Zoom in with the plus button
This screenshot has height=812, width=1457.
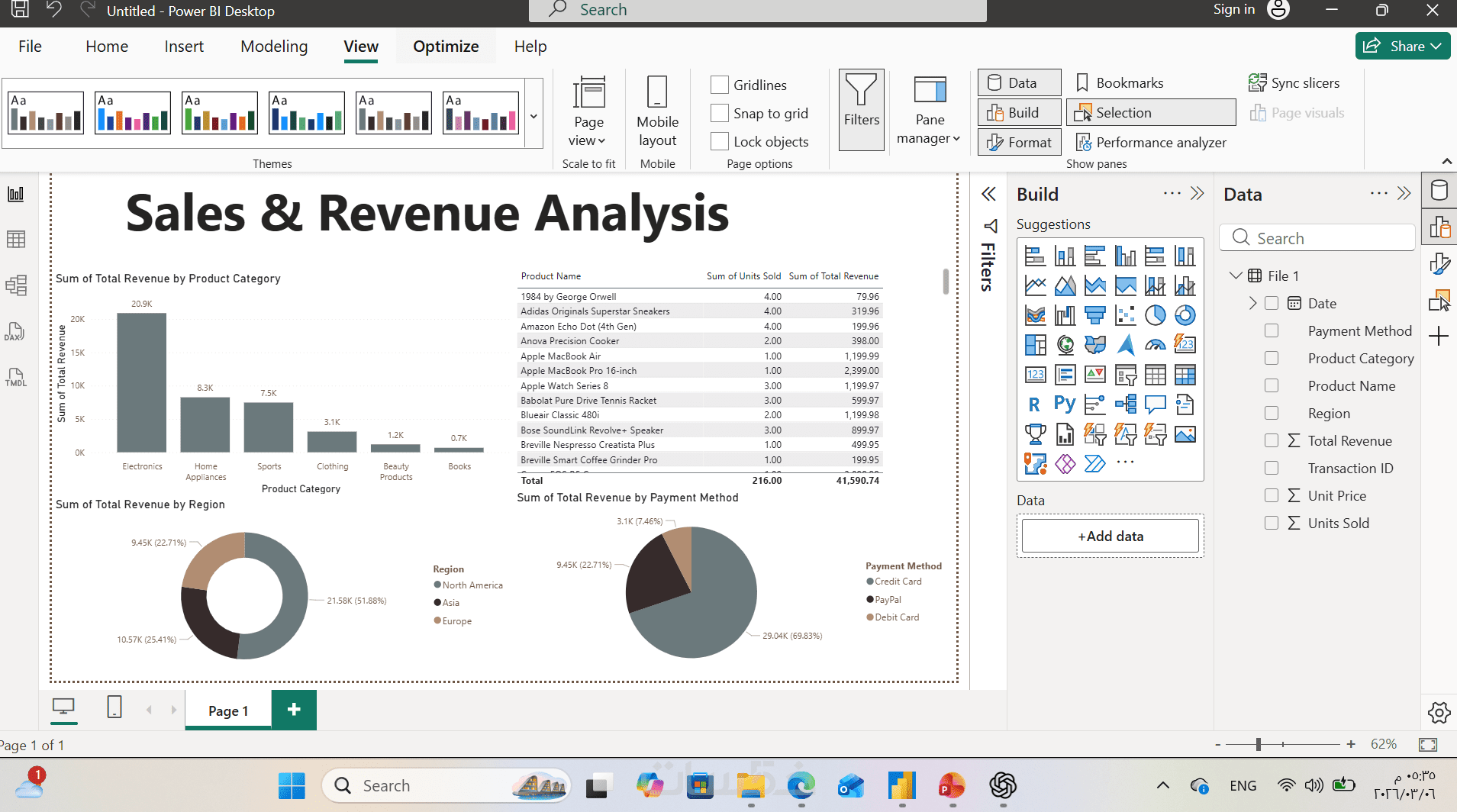1351,744
